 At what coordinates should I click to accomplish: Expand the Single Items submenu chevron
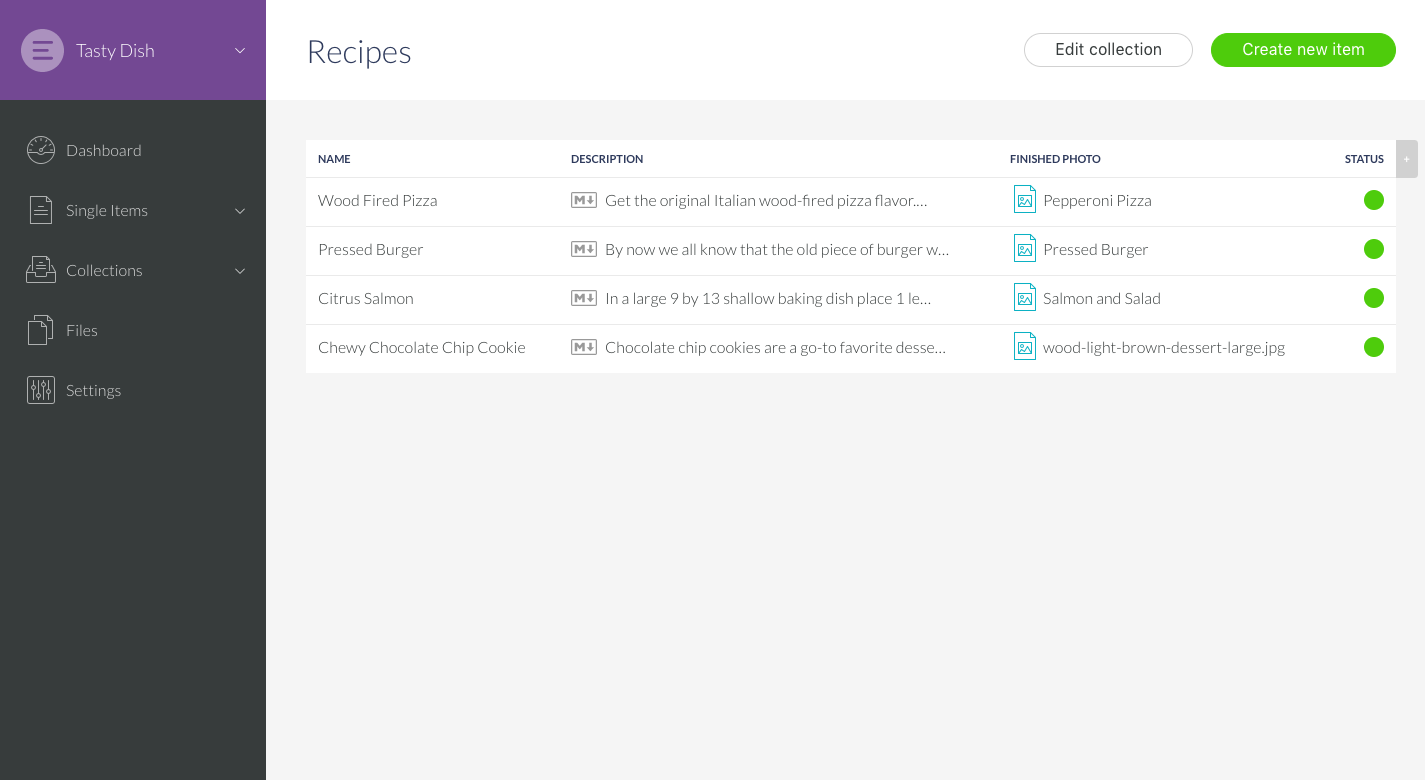point(240,211)
